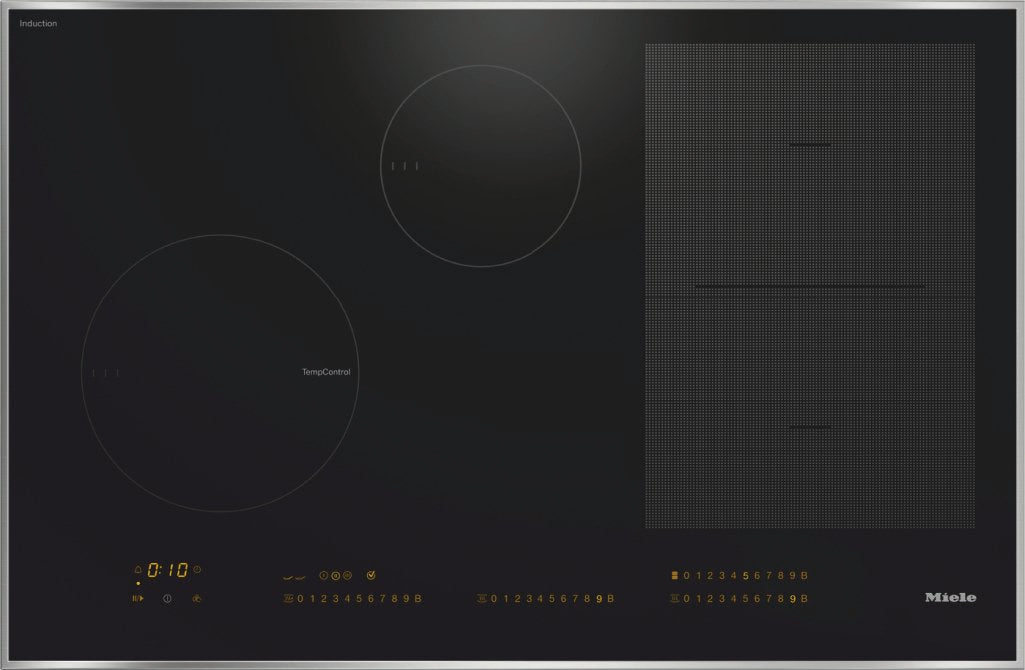Tap the bridged-zone icon on upper right row
This screenshot has height=670, width=1025.
[674, 575]
